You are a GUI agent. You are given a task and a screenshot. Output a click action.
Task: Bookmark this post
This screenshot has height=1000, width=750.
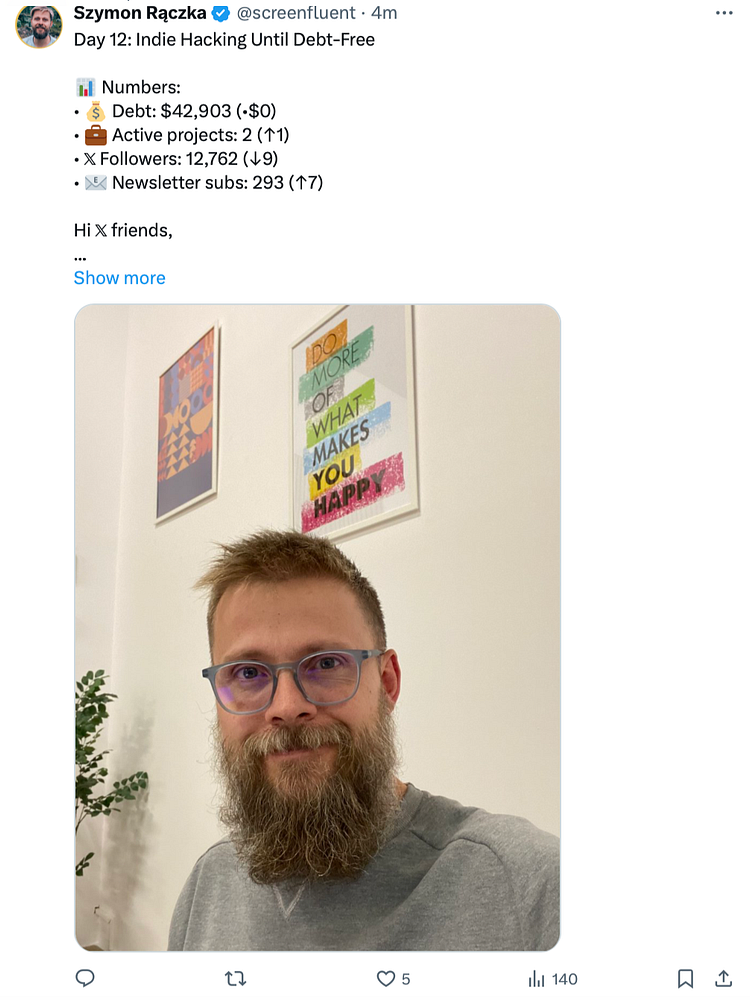tap(686, 978)
